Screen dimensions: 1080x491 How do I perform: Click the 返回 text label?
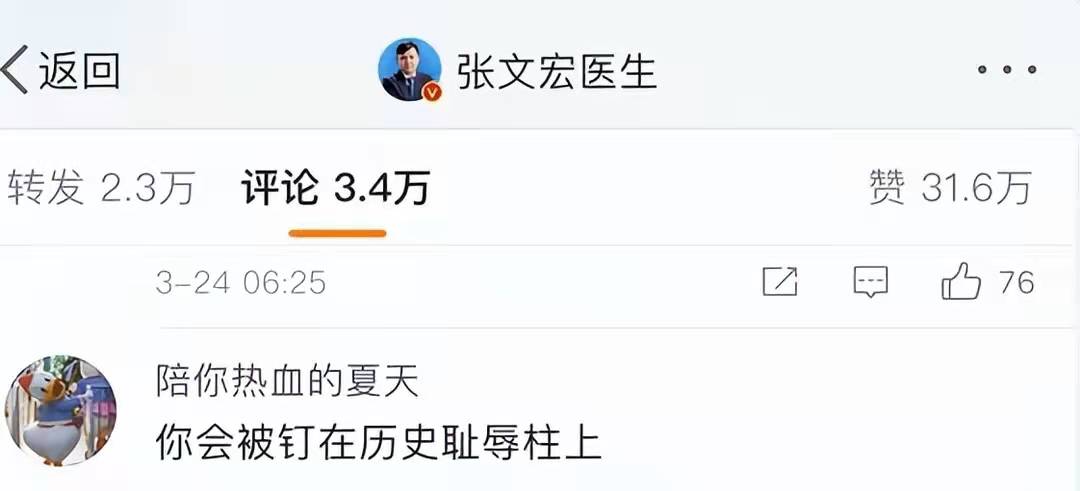point(80,70)
